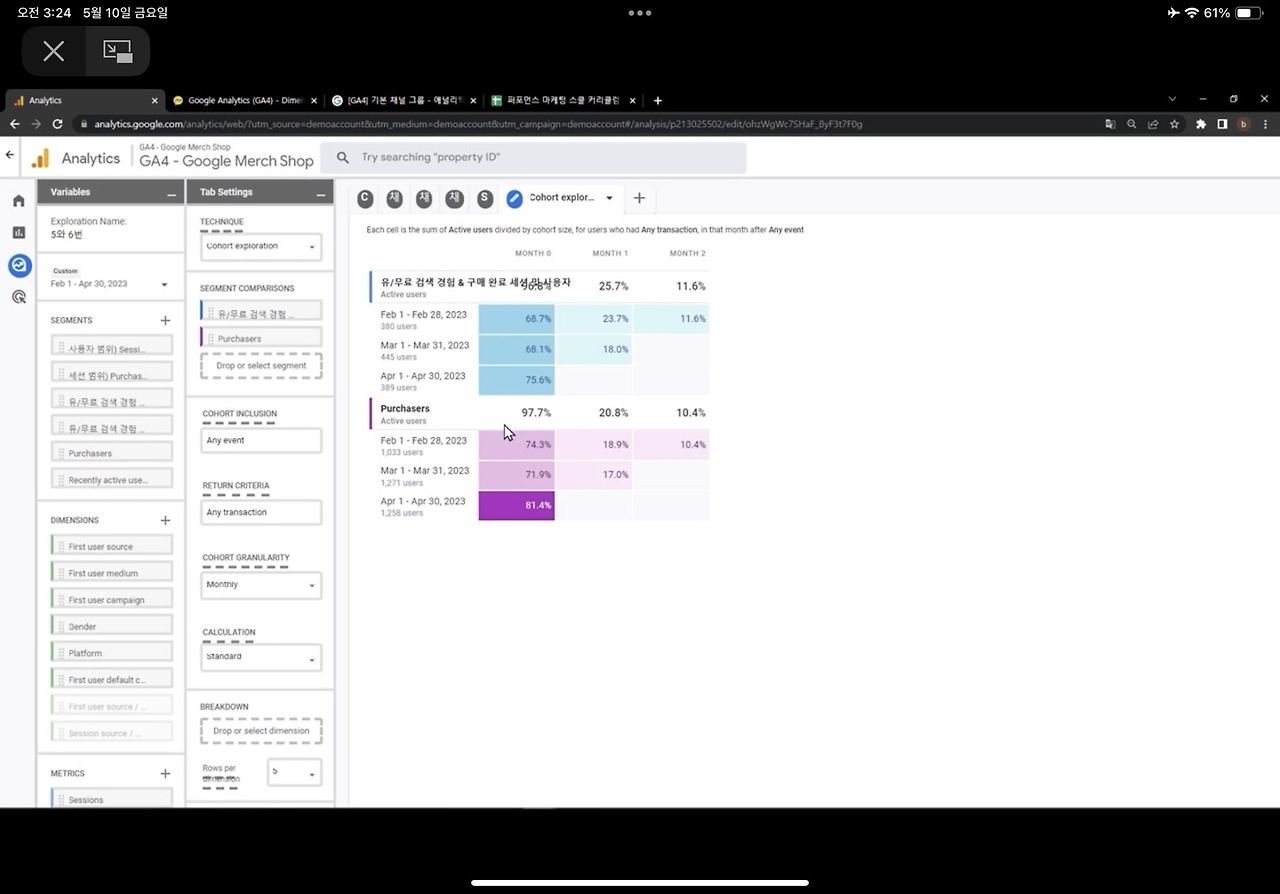Add a new dimension with the plus icon
Screen dimensions: 1280x894
click(165, 520)
